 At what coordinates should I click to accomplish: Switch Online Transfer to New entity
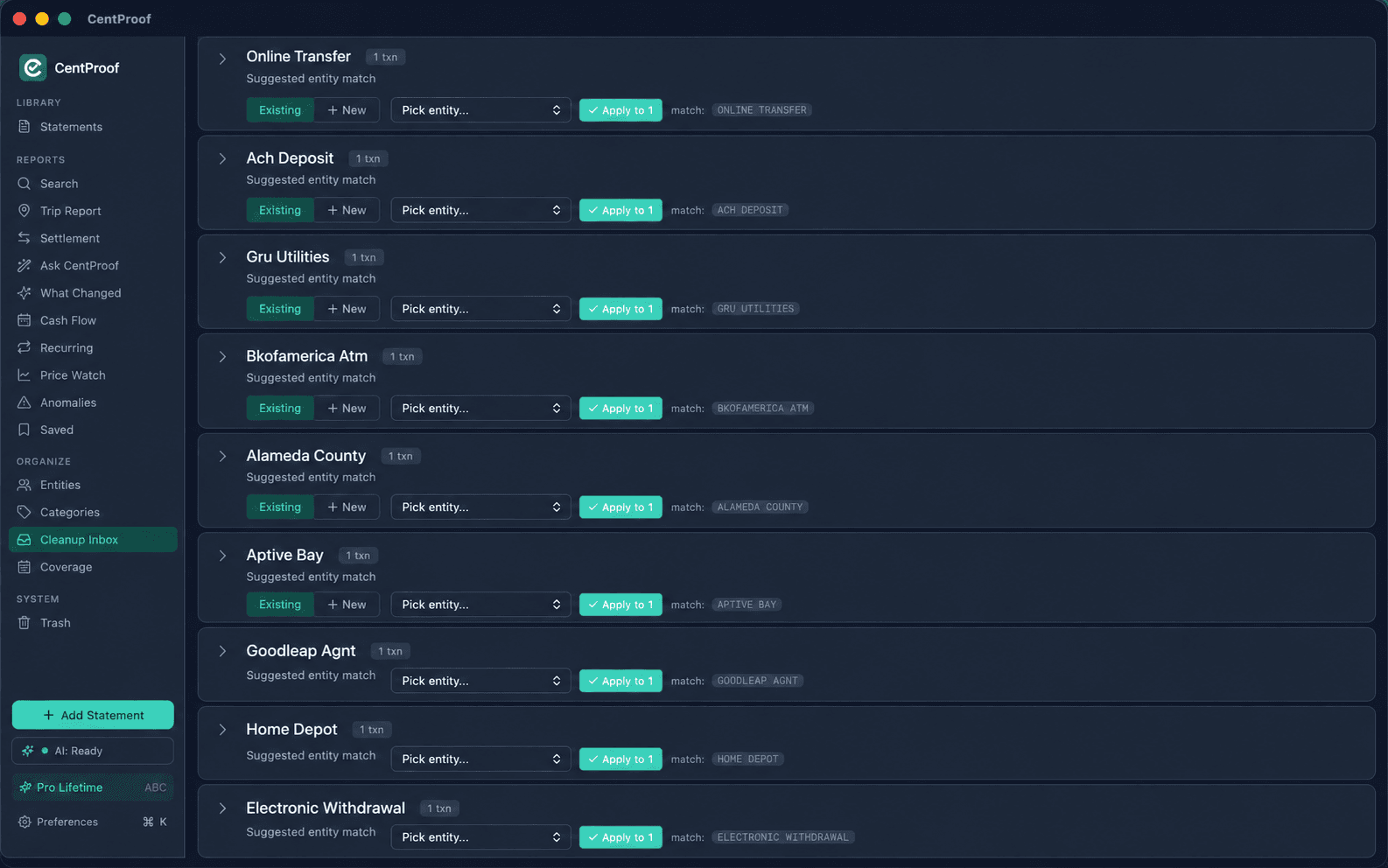(x=347, y=110)
